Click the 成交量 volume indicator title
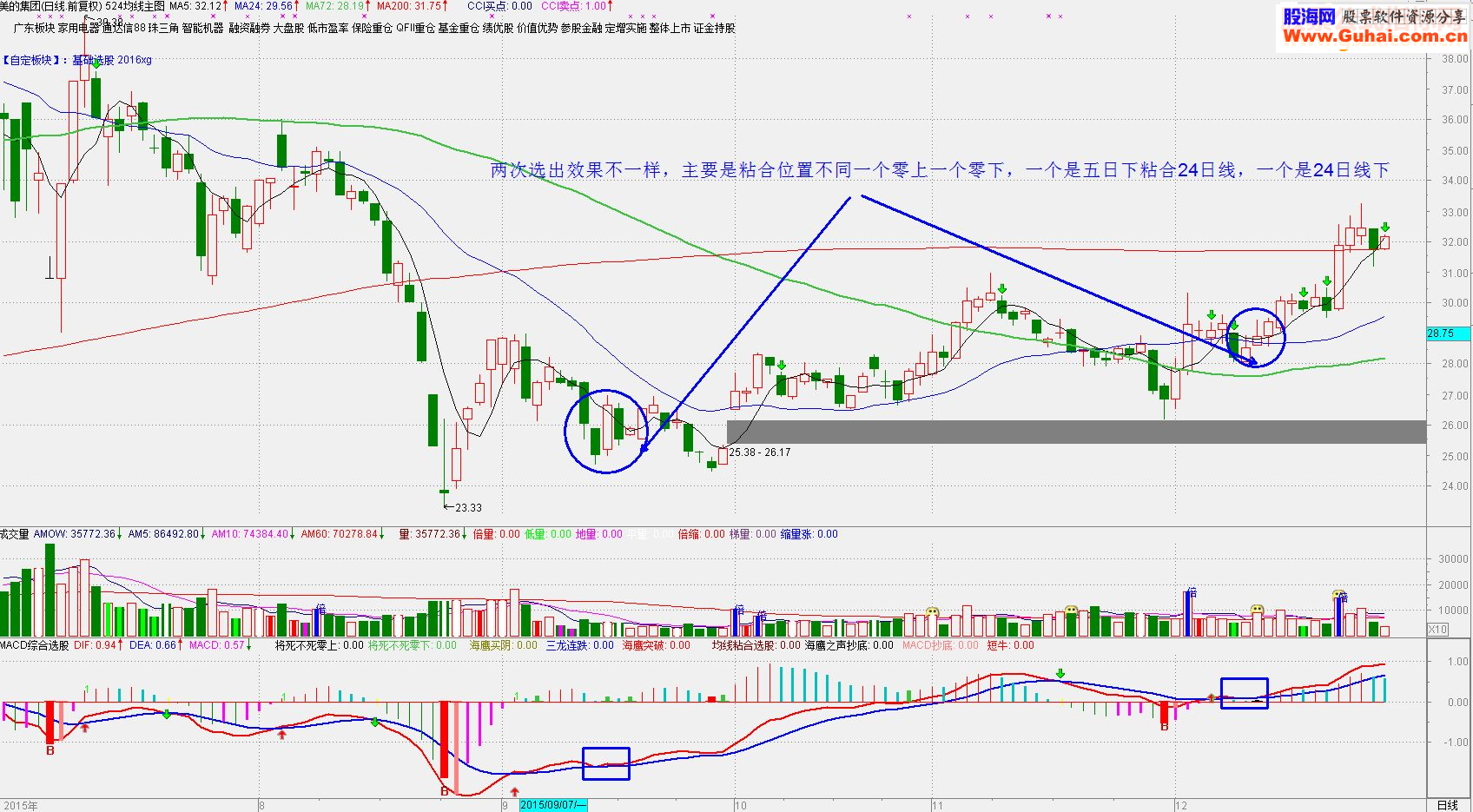The height and width of the screenshot is (812, 1473). tap(15, 534)
